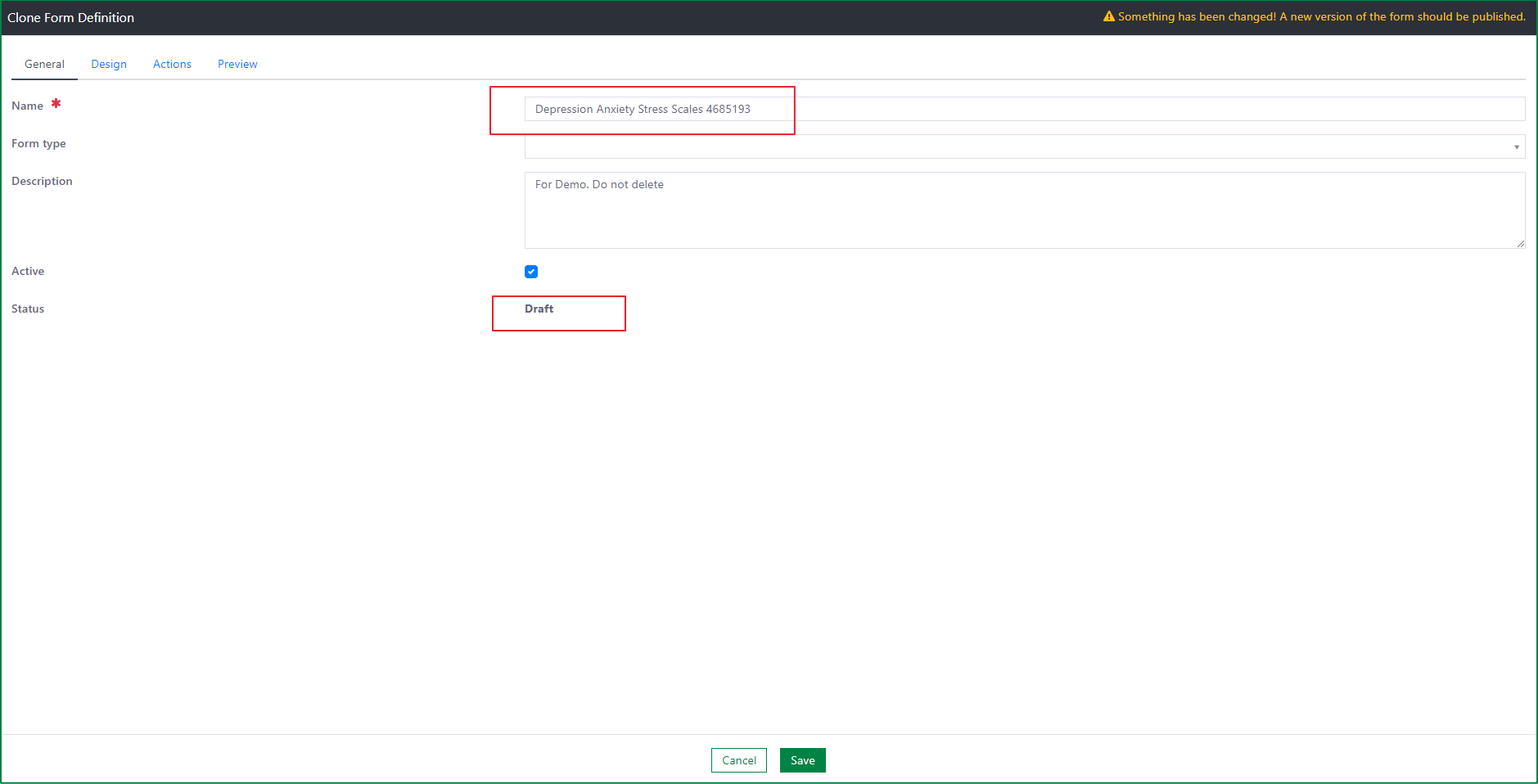
Task: Click the Cancel button
Action: click(x=739, y=760)
